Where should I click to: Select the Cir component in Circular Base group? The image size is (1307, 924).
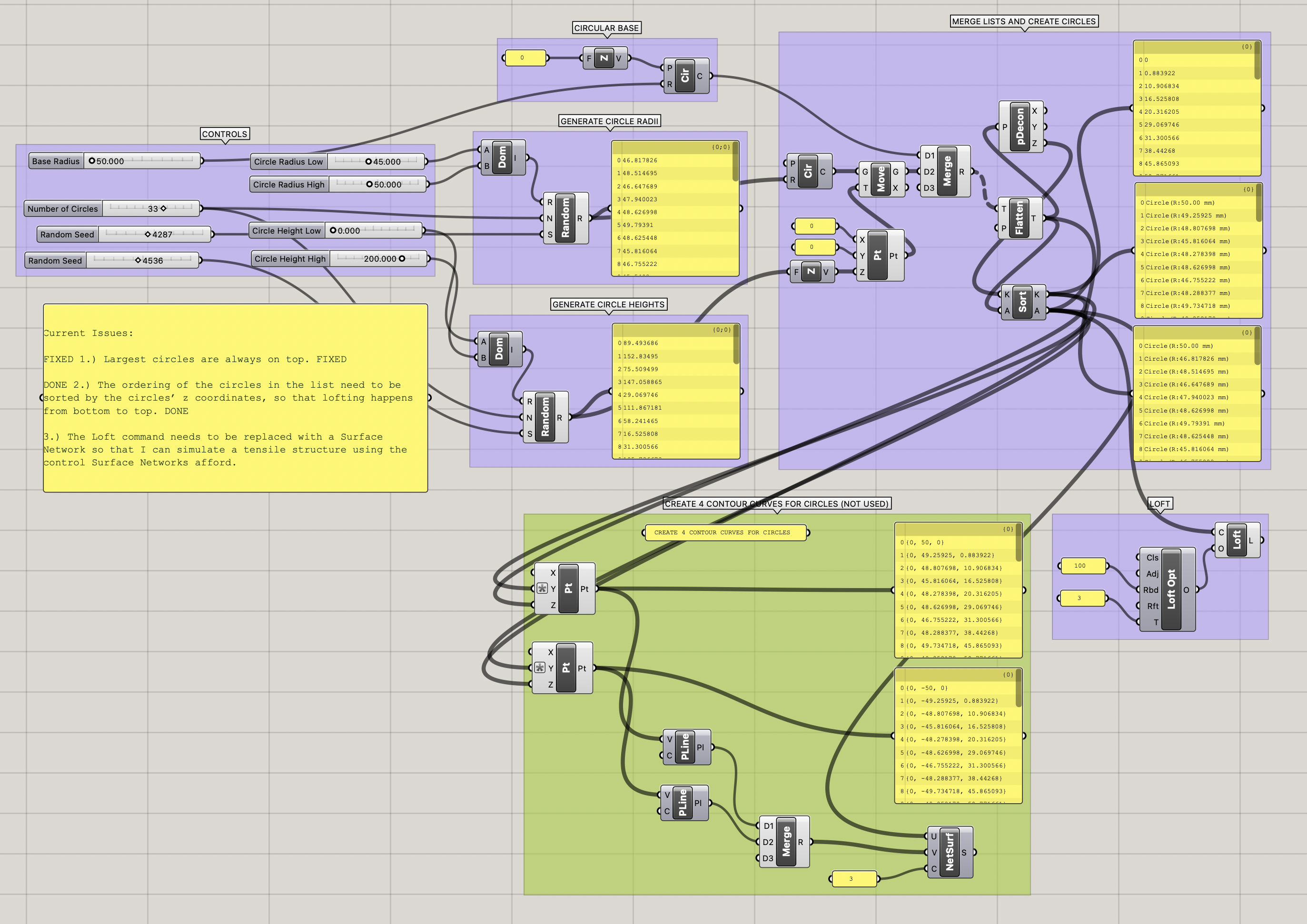pyautogui.click(x=685, y=76)
